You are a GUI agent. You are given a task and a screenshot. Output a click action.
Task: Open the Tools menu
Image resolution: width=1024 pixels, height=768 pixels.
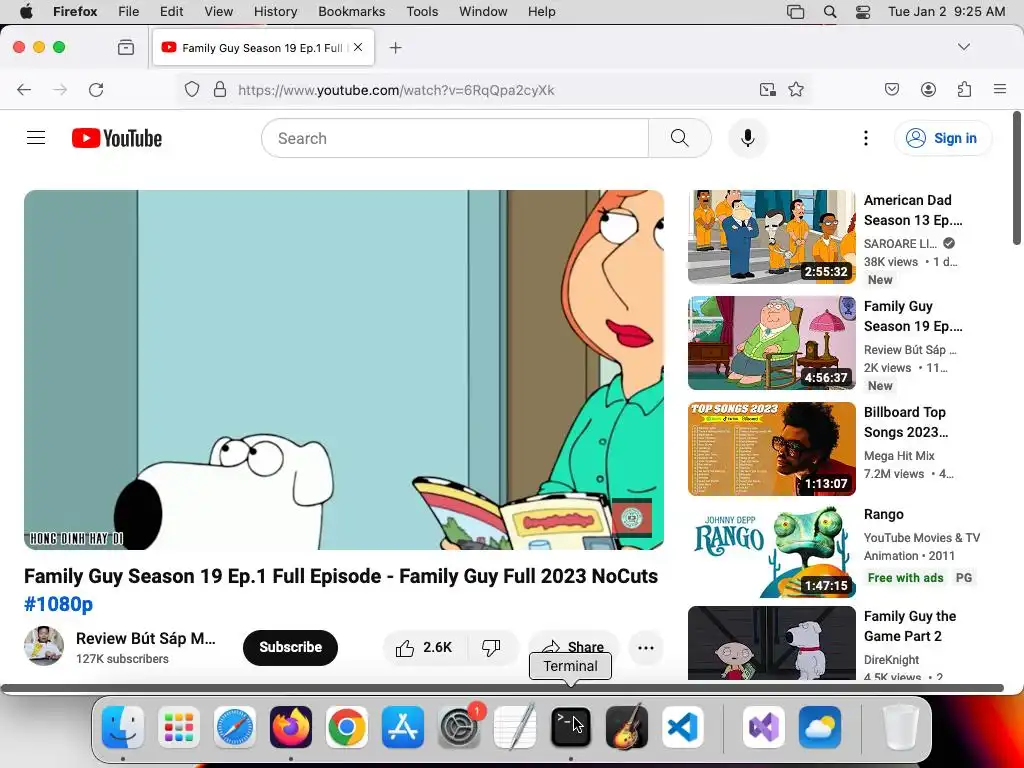coord(422,12)
